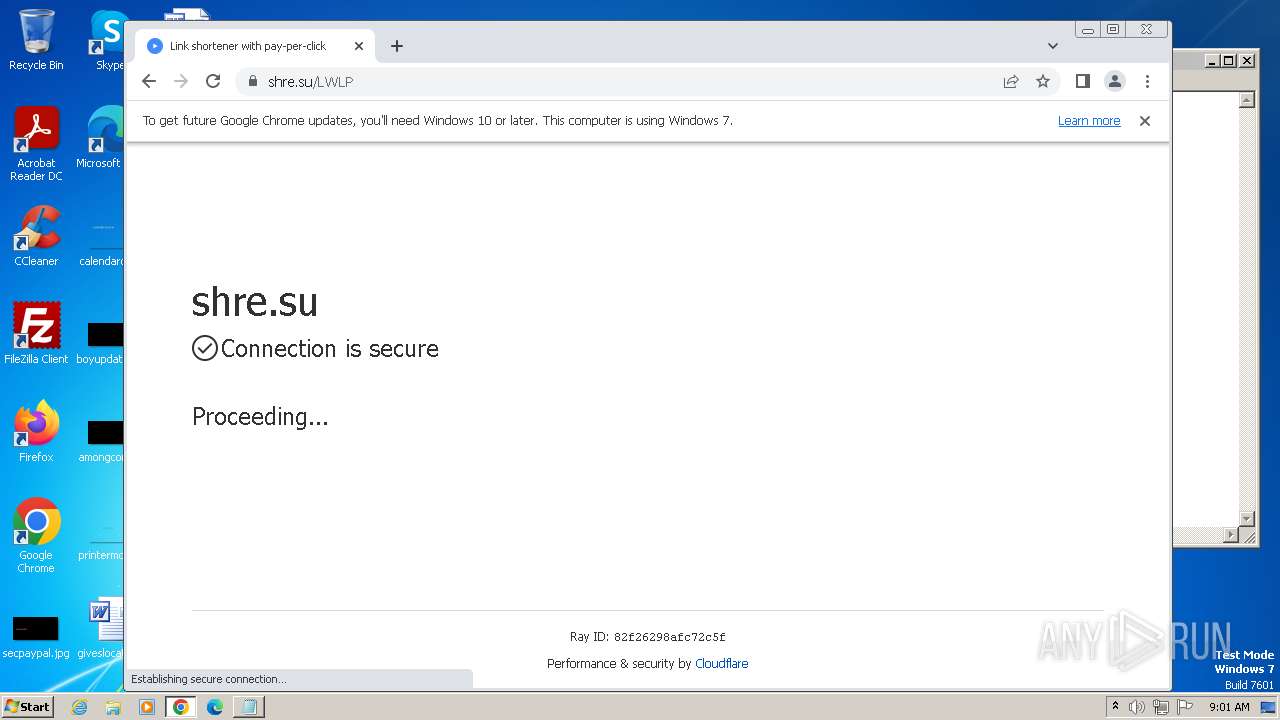The image size is (1280, 720).
Task: Open Microsoft Edge from the taskbar
Action: tap(214, 707)
